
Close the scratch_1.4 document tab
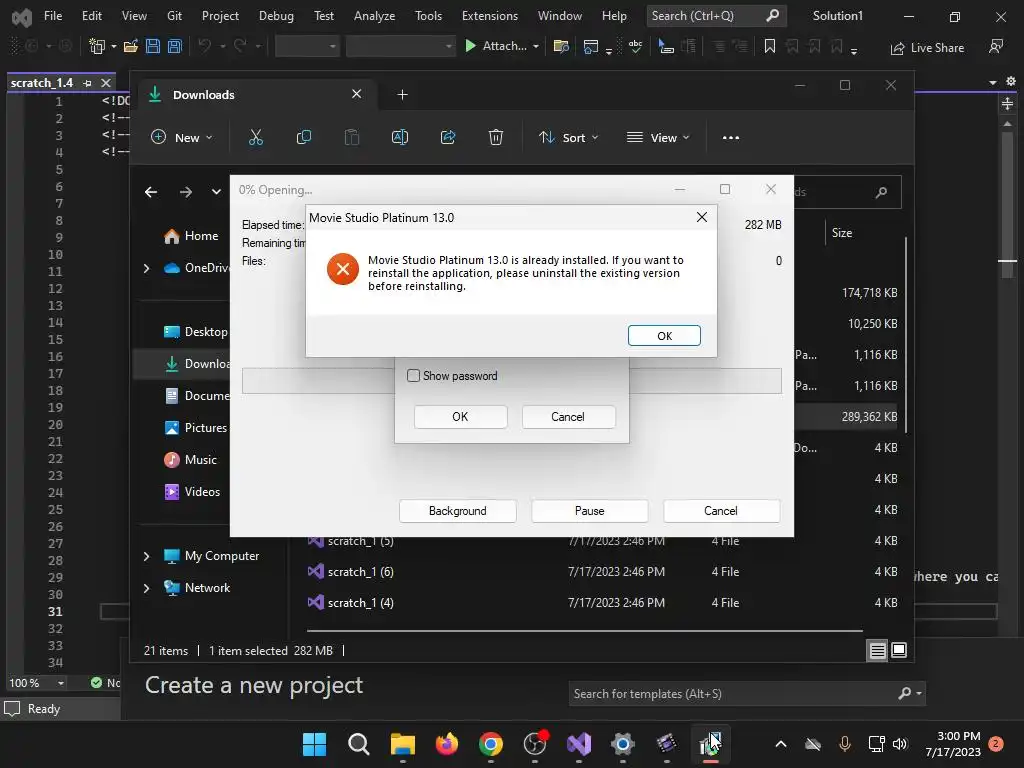106,83
